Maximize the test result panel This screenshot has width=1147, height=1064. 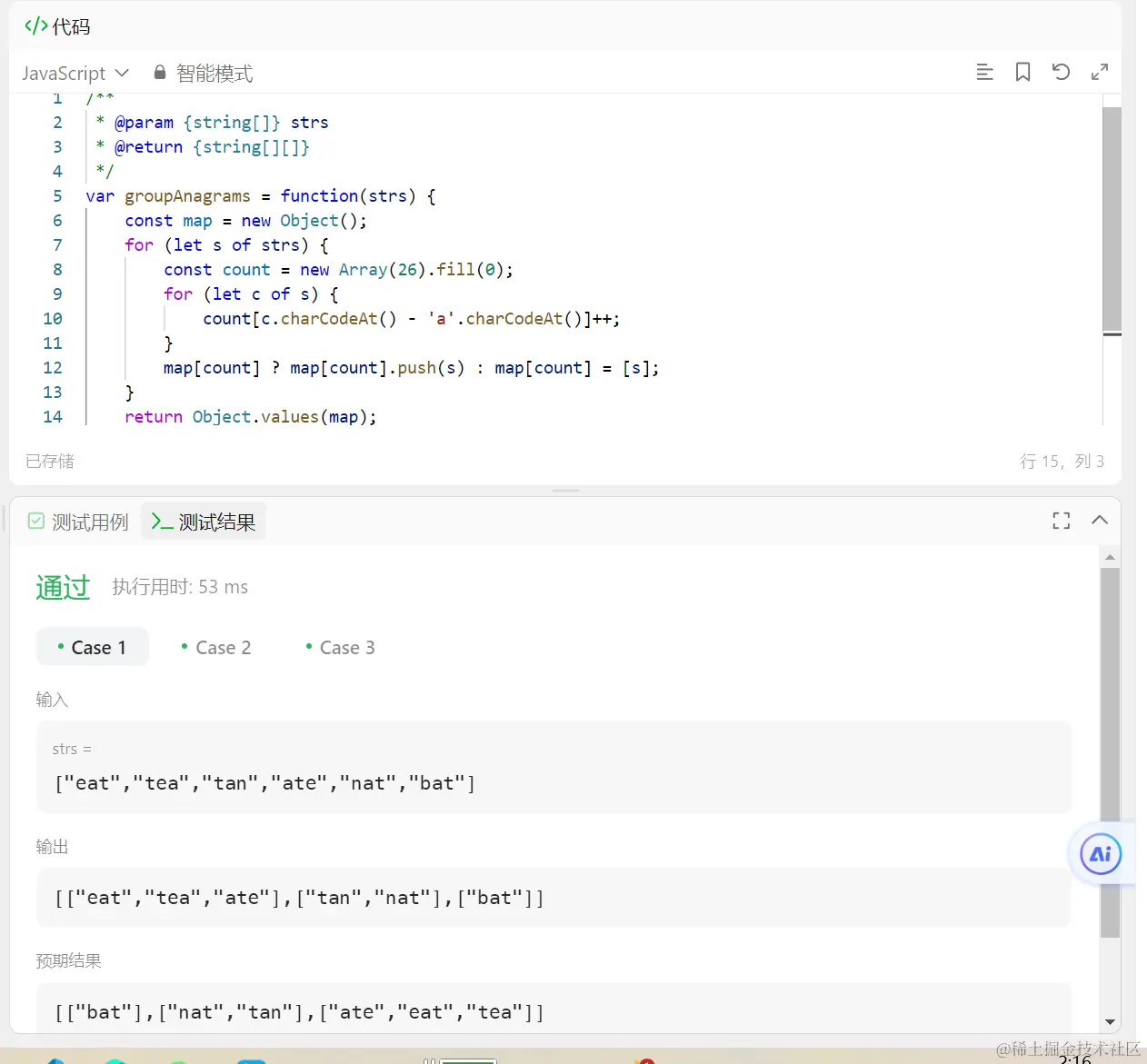click(1061, 521)
